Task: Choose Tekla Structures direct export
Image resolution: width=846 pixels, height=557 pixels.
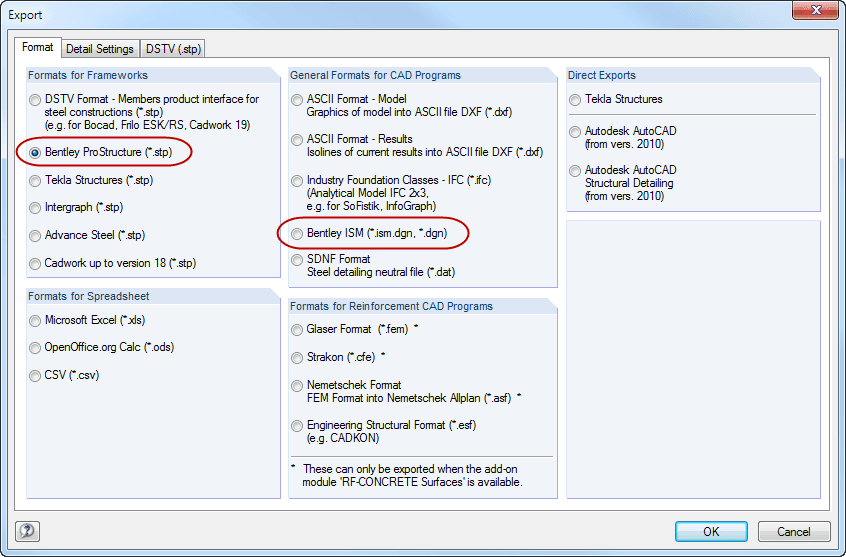Action: pos(575,100)
